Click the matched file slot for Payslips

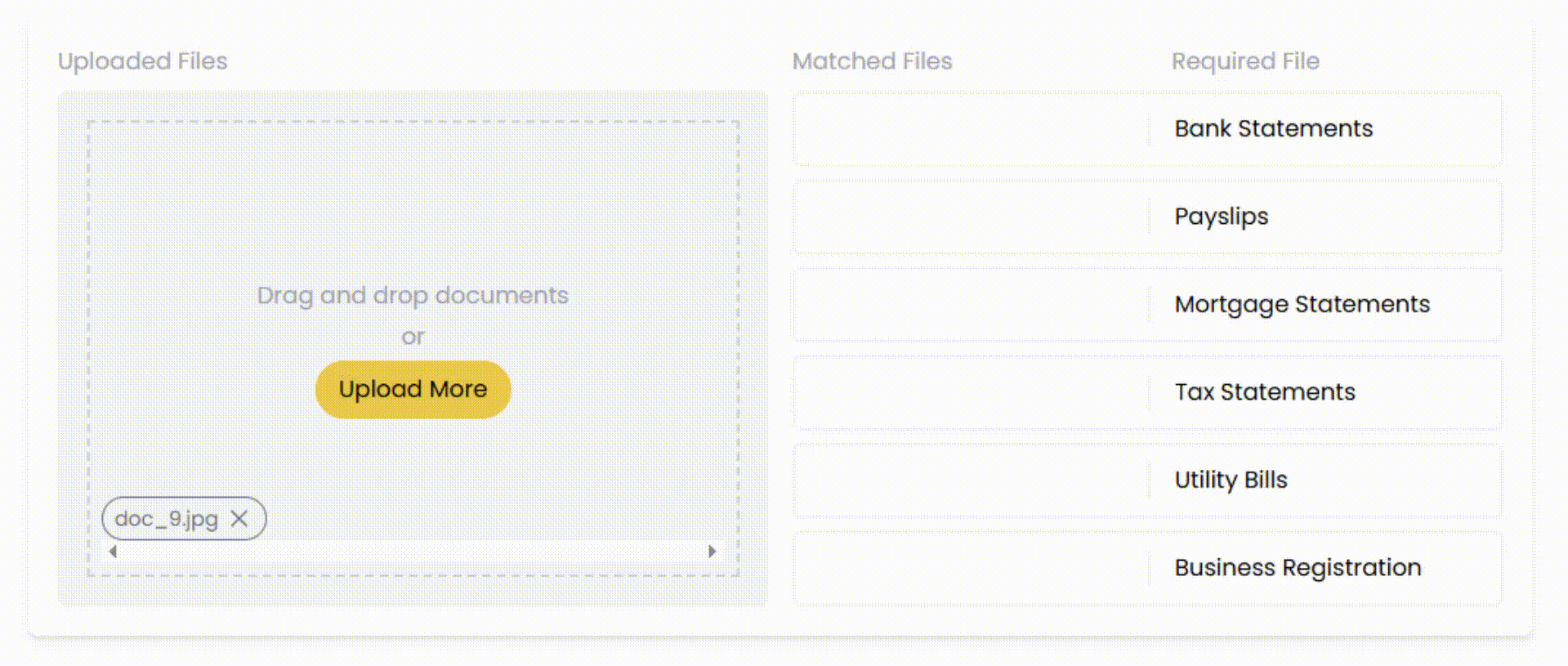972,217
